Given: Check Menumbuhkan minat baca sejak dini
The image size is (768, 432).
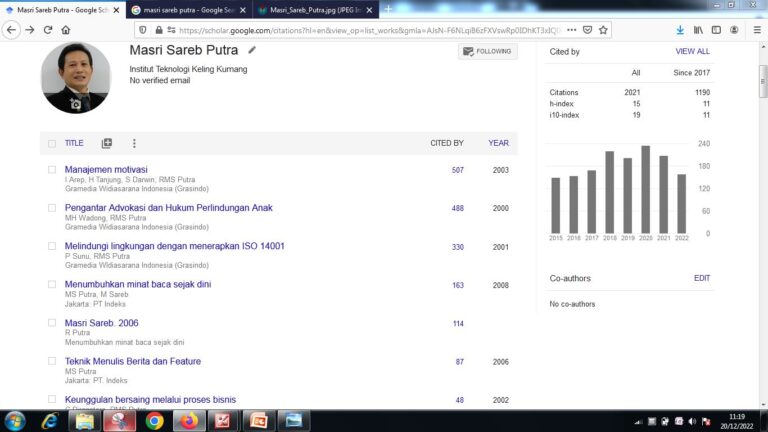Looking at the screenshot, I should (x=52, y=284).
